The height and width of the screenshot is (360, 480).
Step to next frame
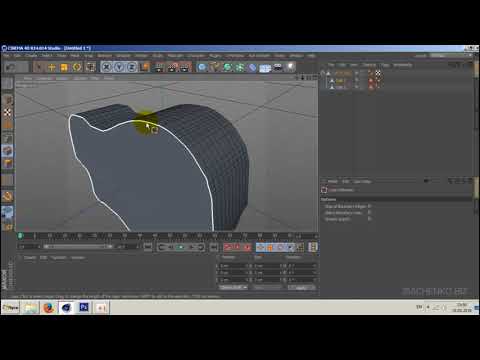click(x=191, y=247)
